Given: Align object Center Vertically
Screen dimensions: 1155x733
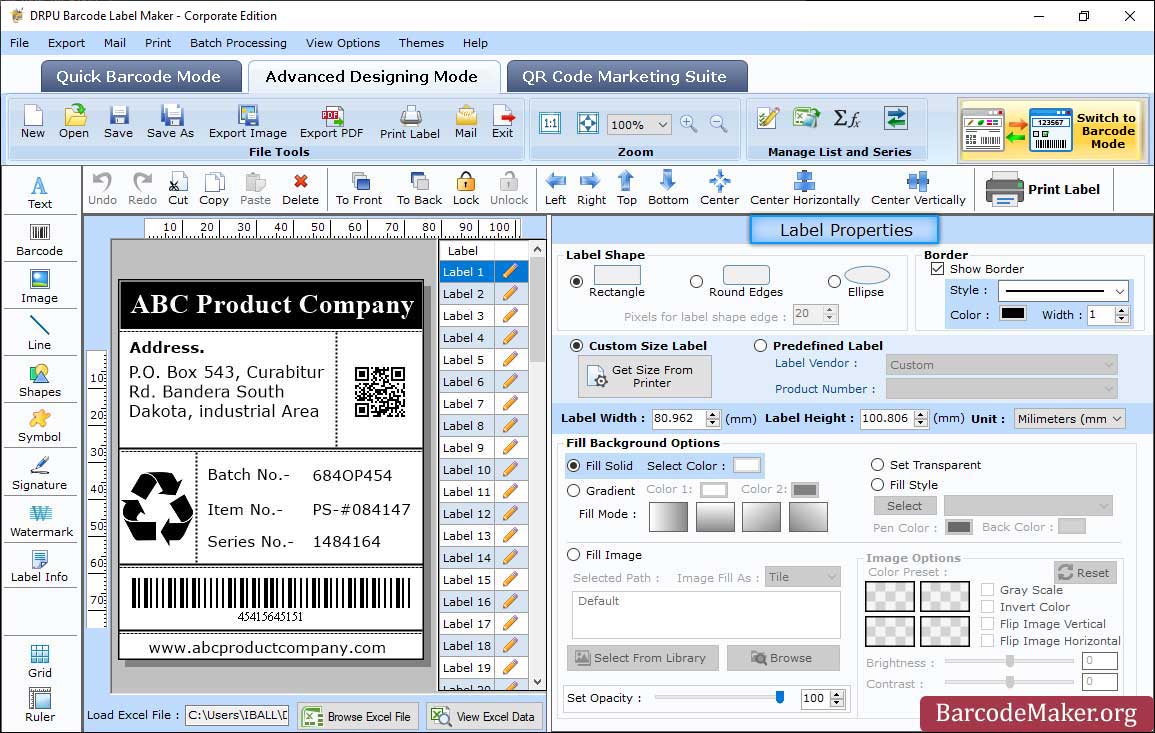Looking at the screenshot, I should click(x=918, y=189).
